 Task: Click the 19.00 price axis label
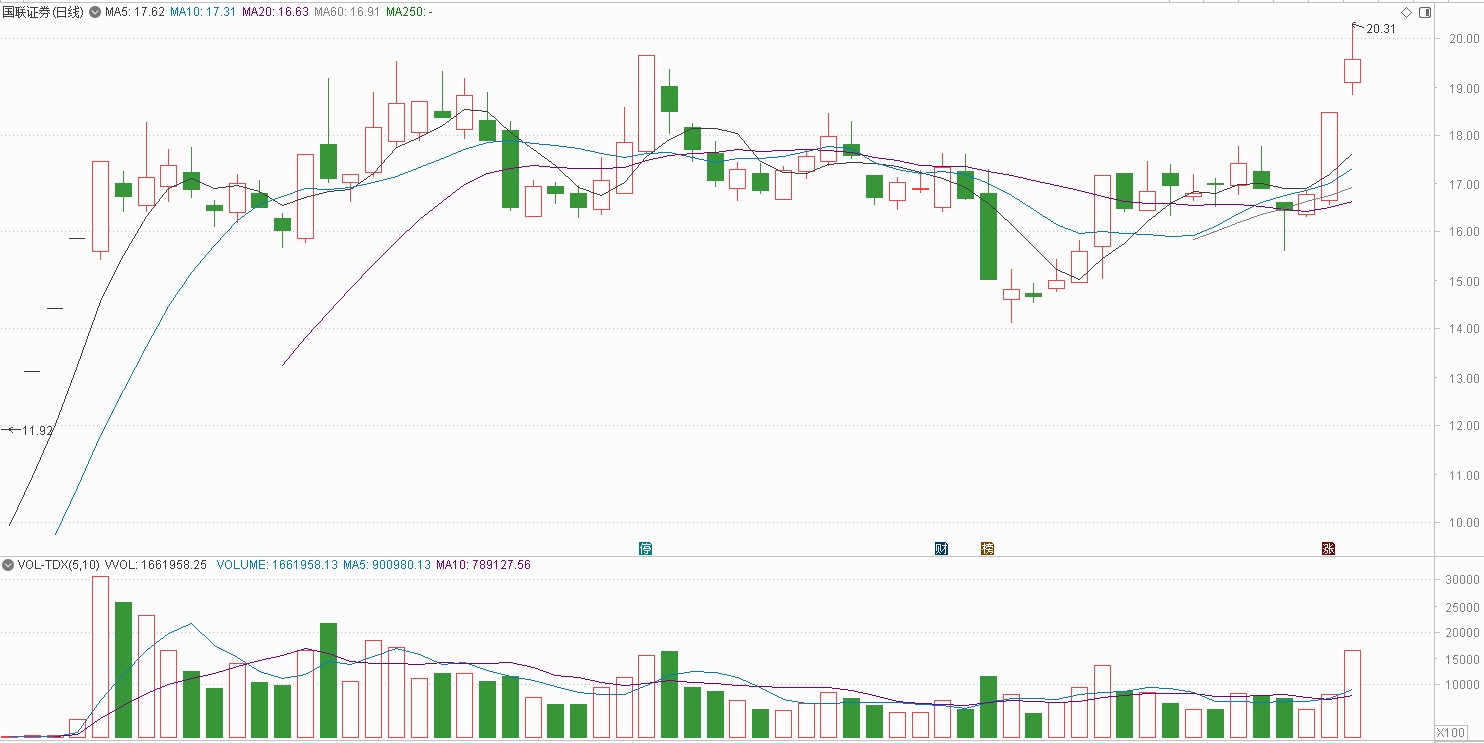(1465, 88)
